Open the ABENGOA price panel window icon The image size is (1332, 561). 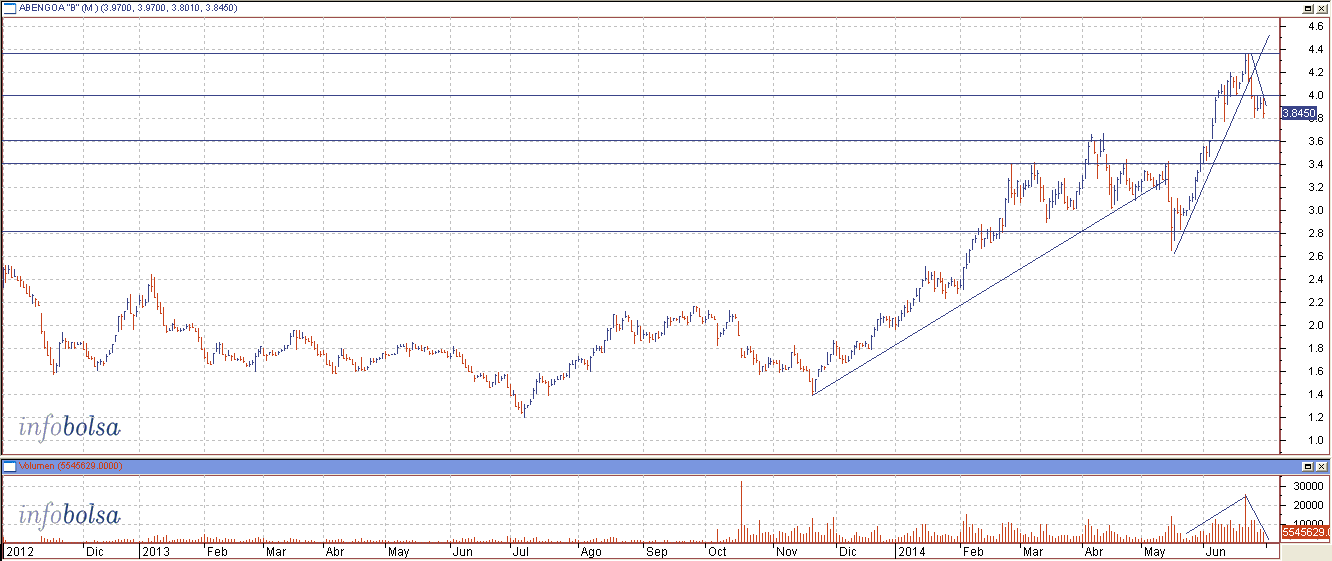[9, 7]
